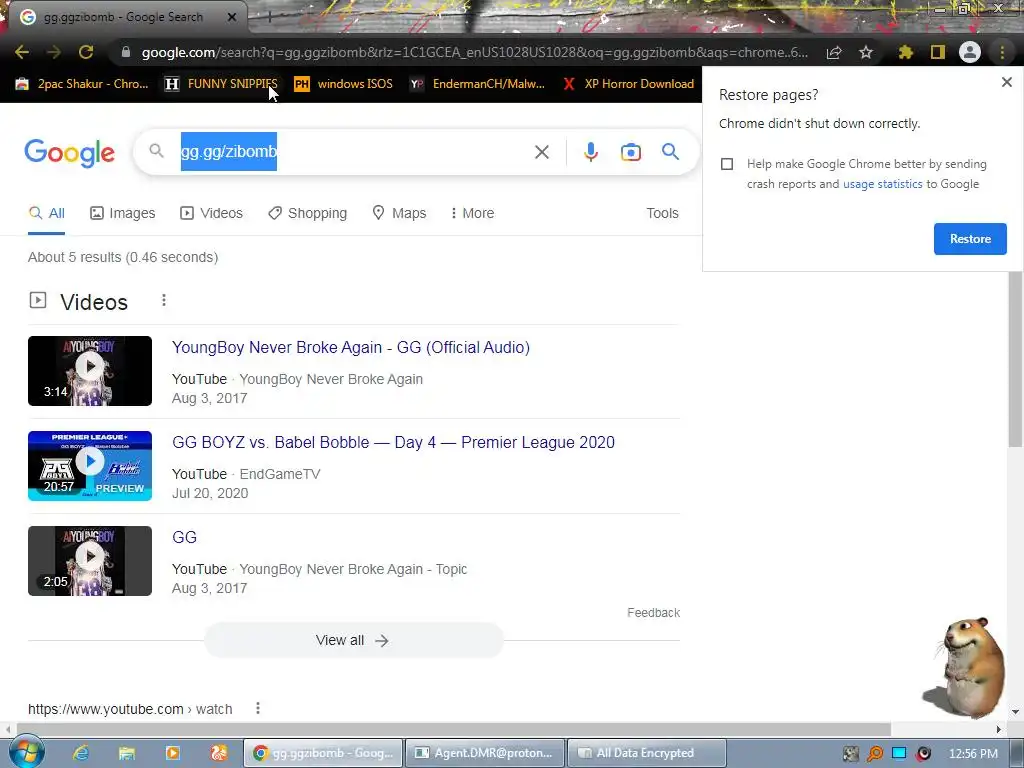Launch Internet Explorer from the taskbar
The width and height of the screenshot is (1024, 768).
(x=81, y=753)
